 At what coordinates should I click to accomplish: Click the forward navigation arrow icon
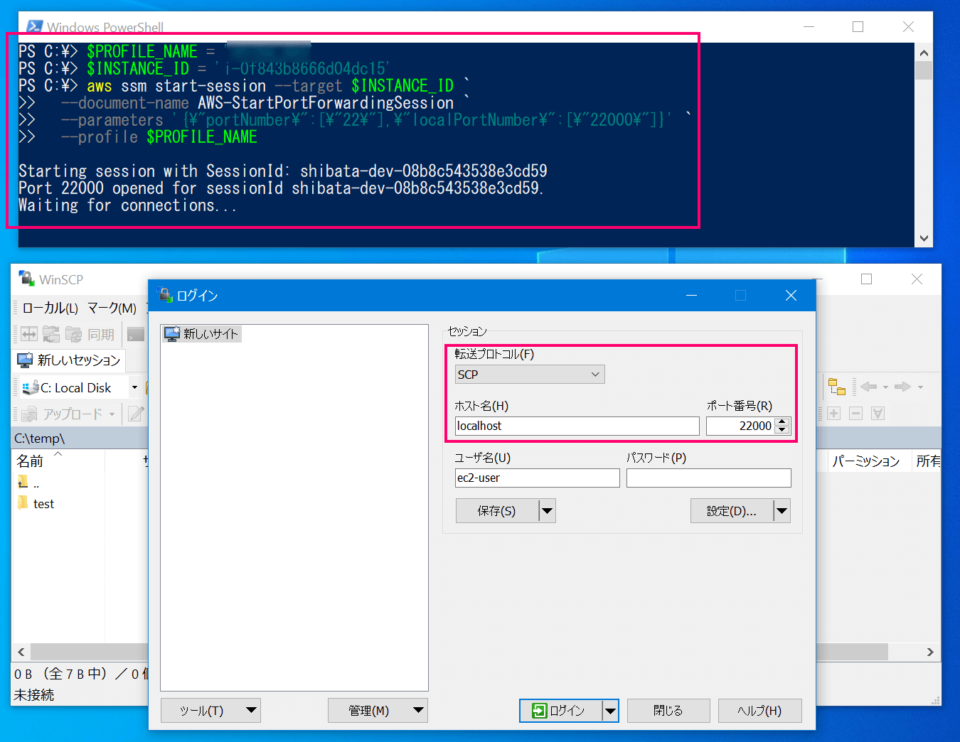pos(902,387)
